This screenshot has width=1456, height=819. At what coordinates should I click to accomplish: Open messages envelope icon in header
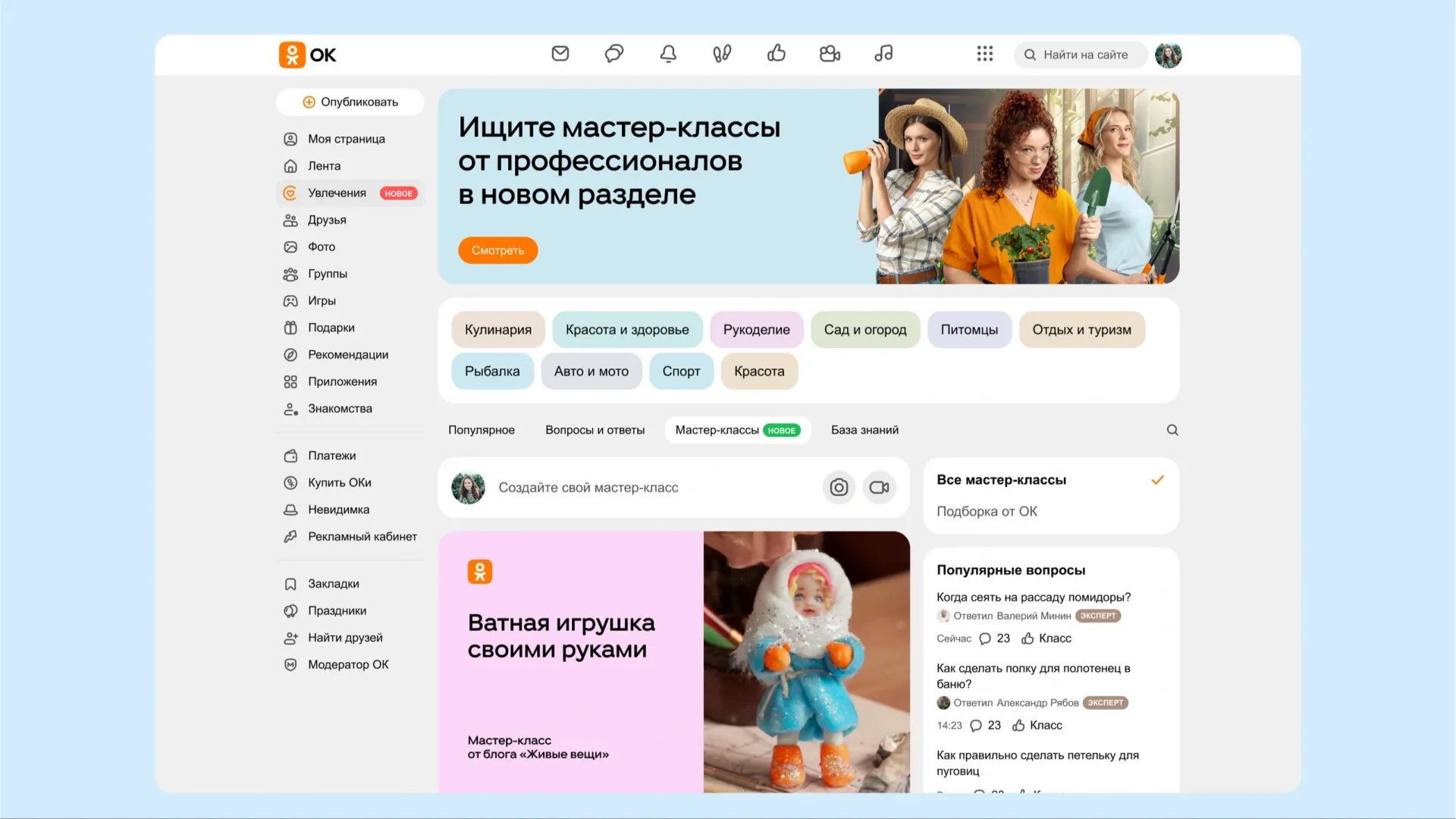[x=560, y=54]
